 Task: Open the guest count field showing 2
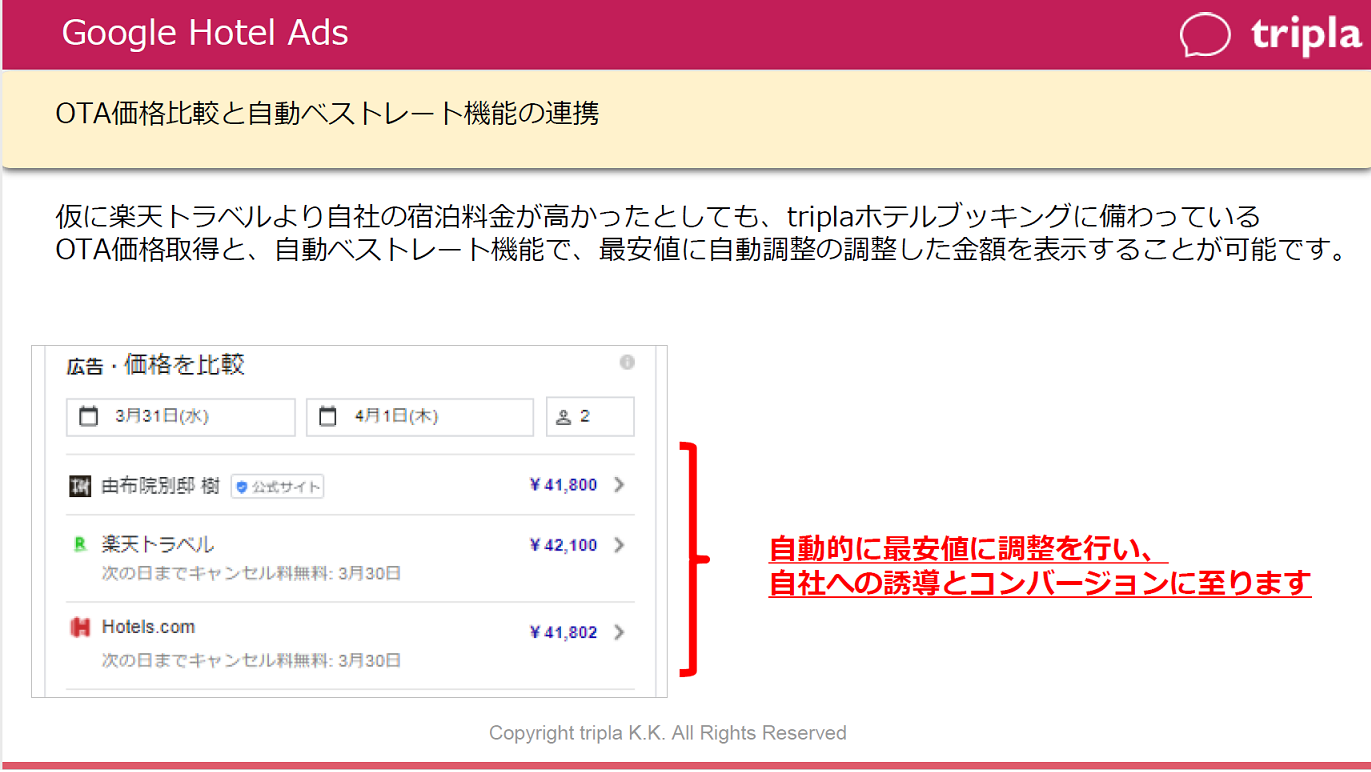coord(590,417)
